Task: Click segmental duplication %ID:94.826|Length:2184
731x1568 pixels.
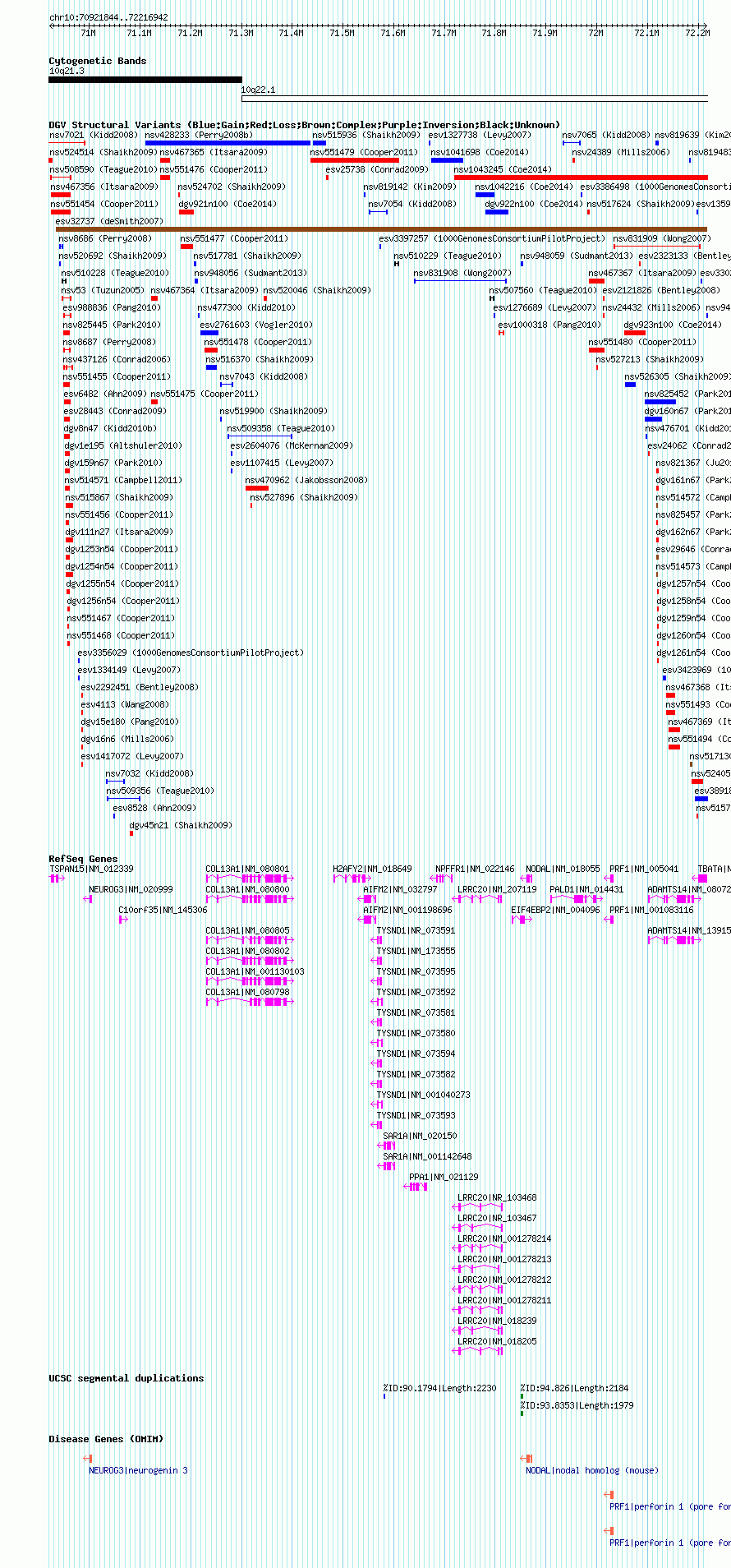Action: (574, 1388)
